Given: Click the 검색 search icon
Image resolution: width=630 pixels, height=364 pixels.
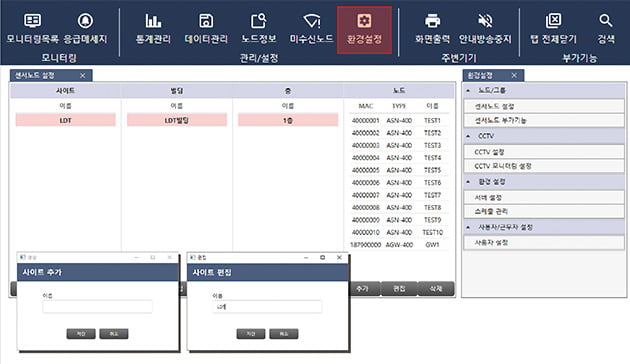Looking at the screenshot, I should (x=606, y=29).
